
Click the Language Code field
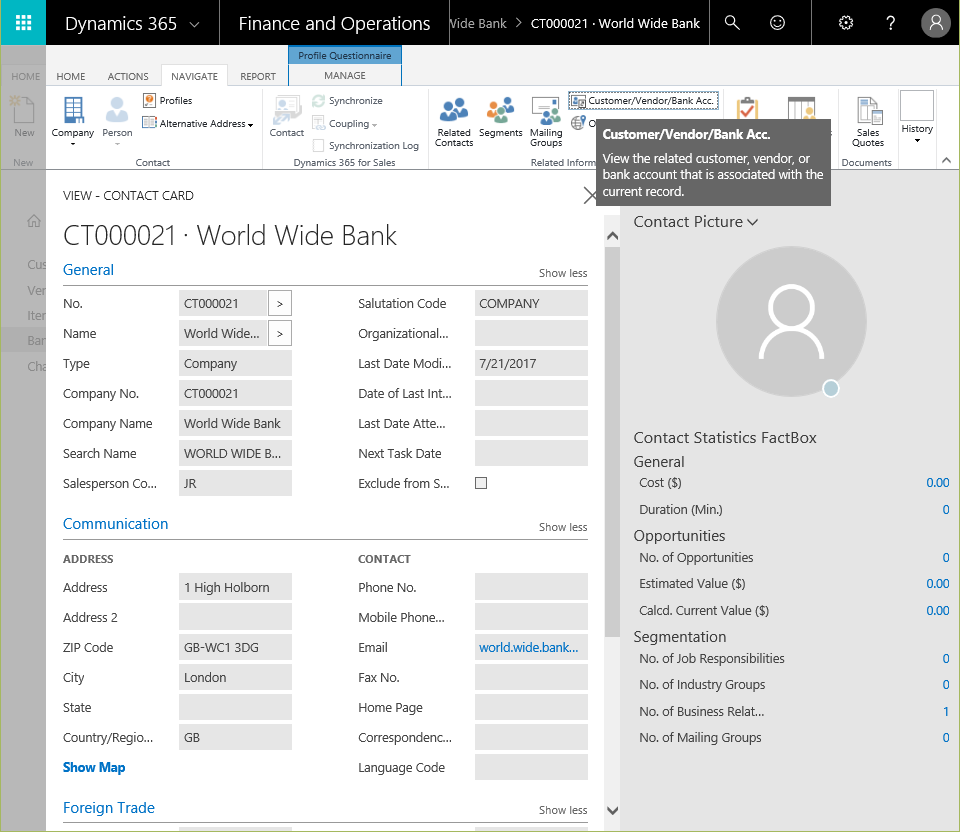point(531,768)
